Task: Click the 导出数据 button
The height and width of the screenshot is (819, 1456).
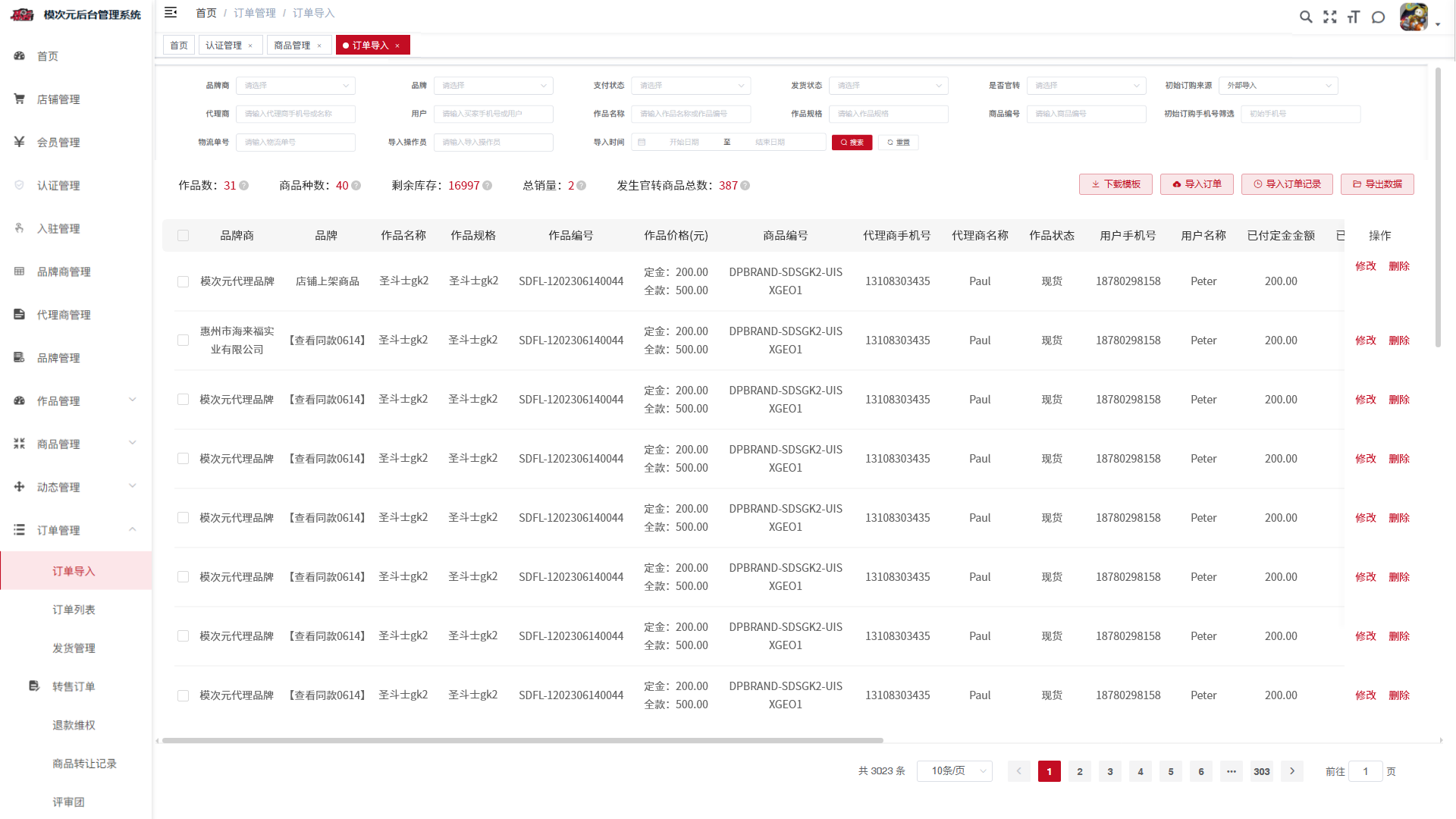Action: click(x=1377, y=184)
